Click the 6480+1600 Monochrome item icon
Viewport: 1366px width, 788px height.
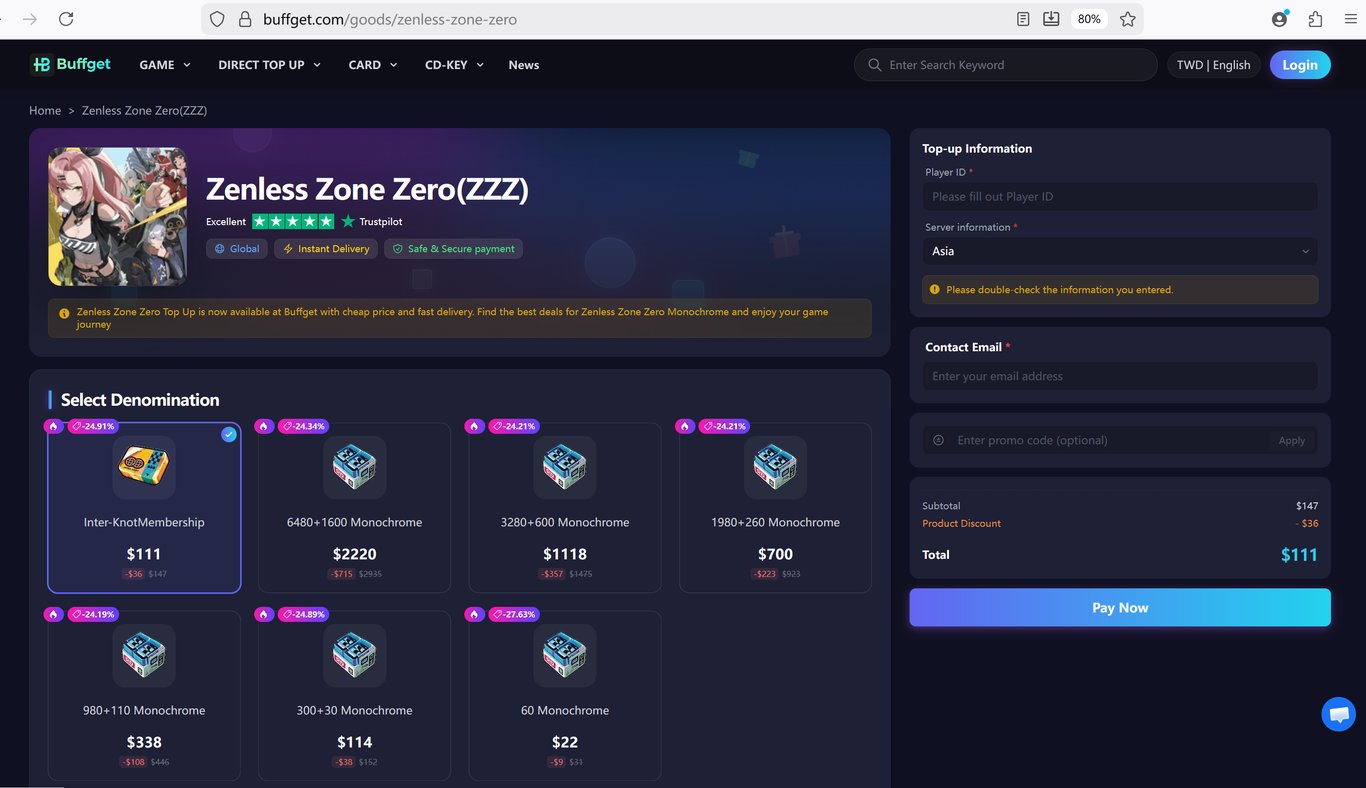[x=355, y=467]
